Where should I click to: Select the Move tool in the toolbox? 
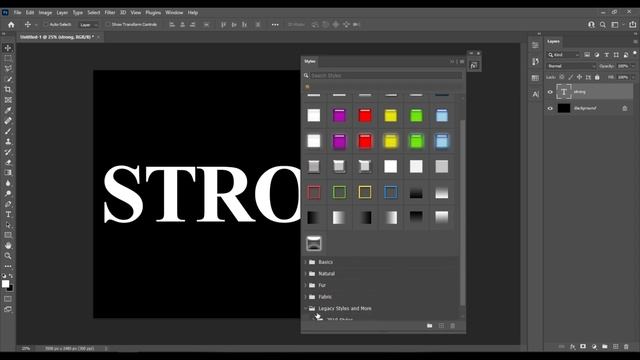pyautogui.click(x=8, y=48)
